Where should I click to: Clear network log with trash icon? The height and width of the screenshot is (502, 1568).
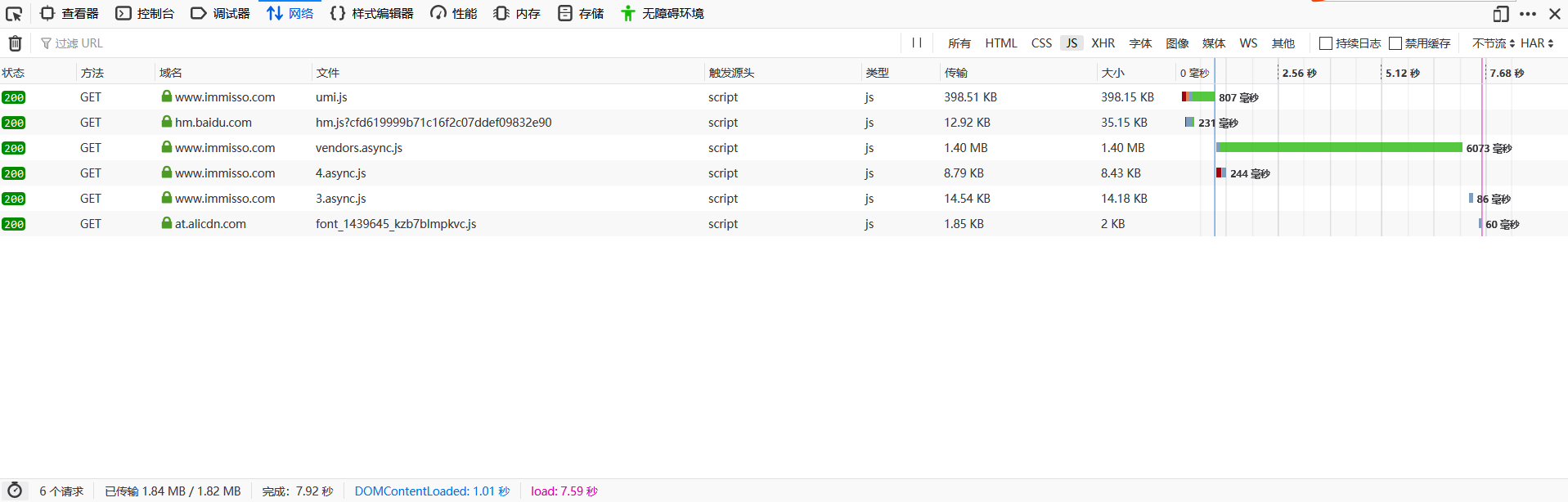[x=16, y=43]
